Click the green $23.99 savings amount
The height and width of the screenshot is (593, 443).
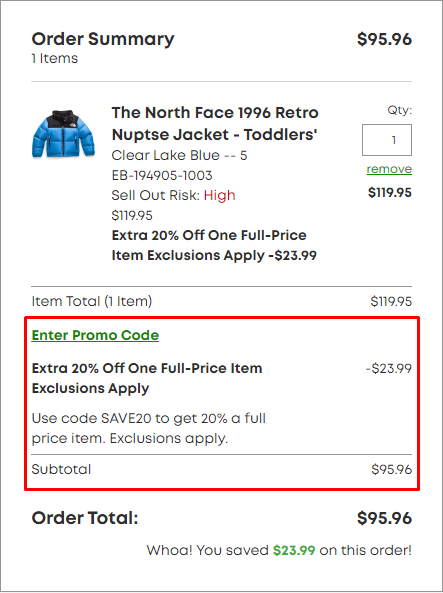pos(294,550)
